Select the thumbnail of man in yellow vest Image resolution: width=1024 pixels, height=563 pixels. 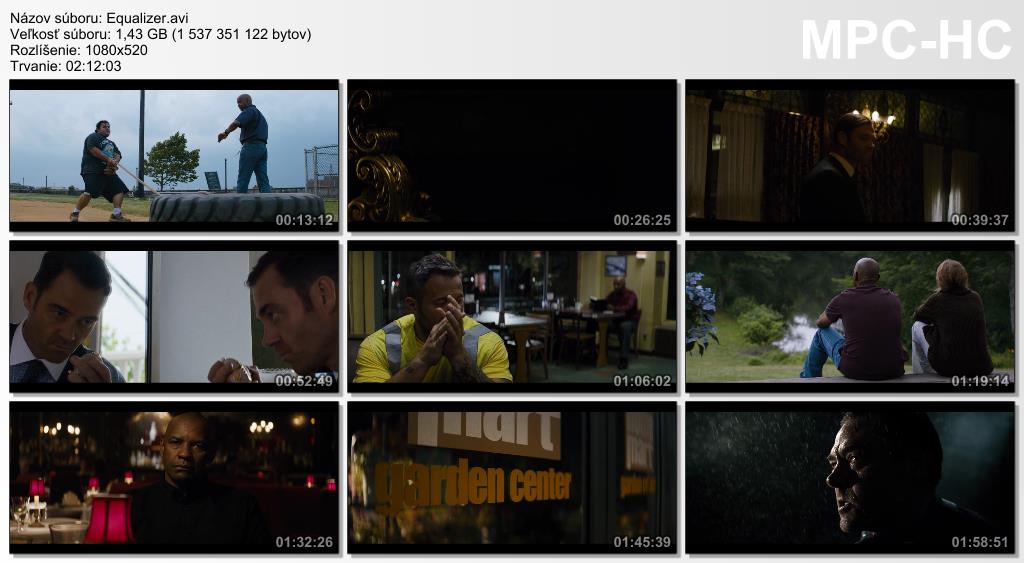(x=512, y=316)
